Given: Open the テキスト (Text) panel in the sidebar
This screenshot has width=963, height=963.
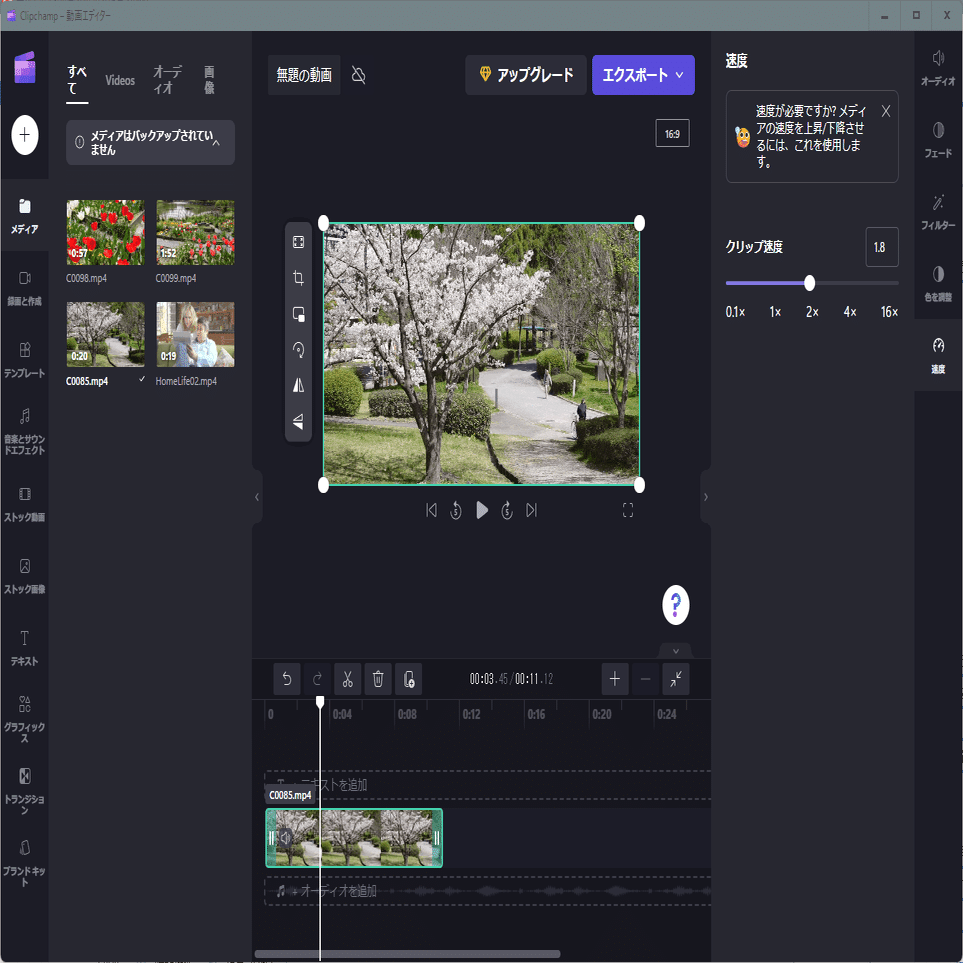Looking at the screenshot, I should pos(23,646).
